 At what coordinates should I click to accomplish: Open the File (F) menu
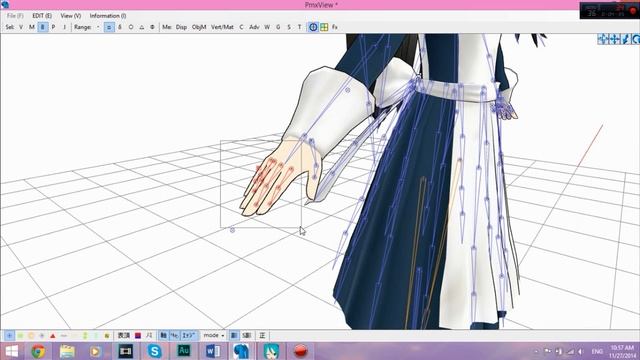(15, 16)
